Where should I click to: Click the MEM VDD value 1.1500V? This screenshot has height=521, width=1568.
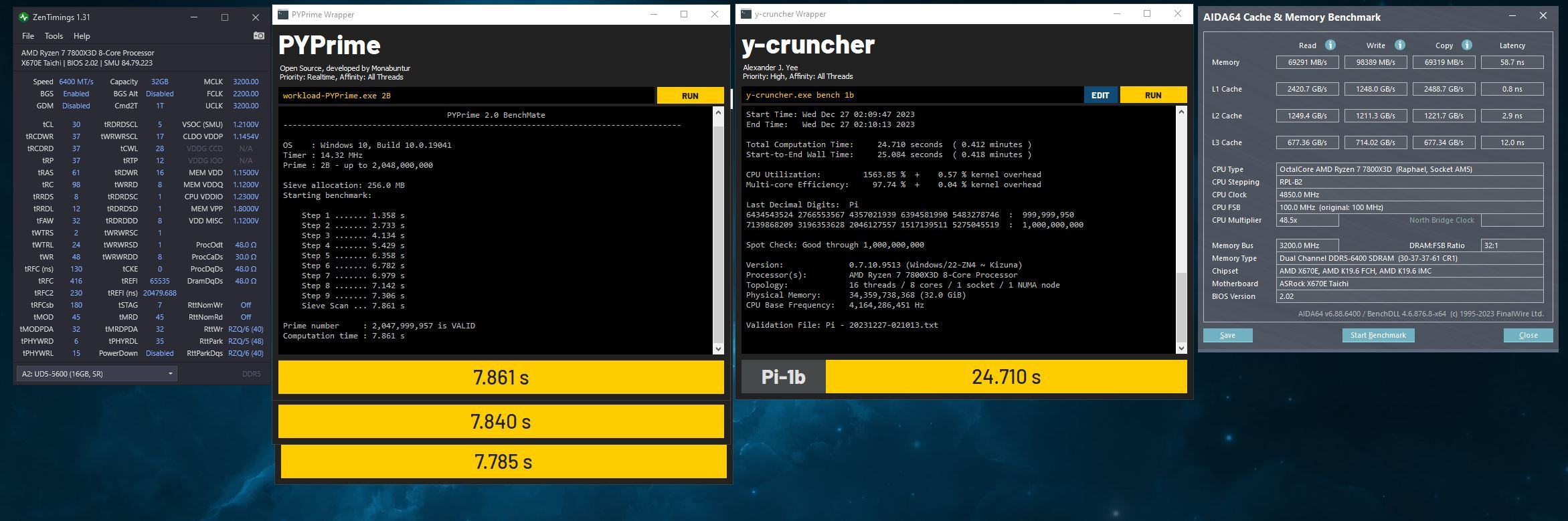(x=246, y=173)
